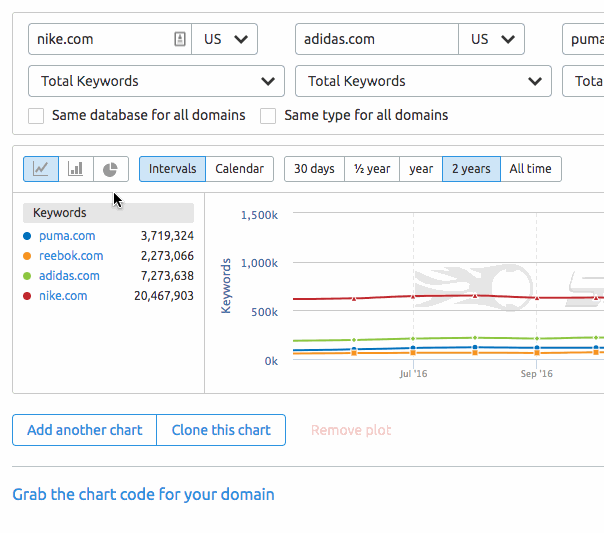Screen dimensions: 604x533
Task: Select Intervals mode
Action: (x=172, y=169)
